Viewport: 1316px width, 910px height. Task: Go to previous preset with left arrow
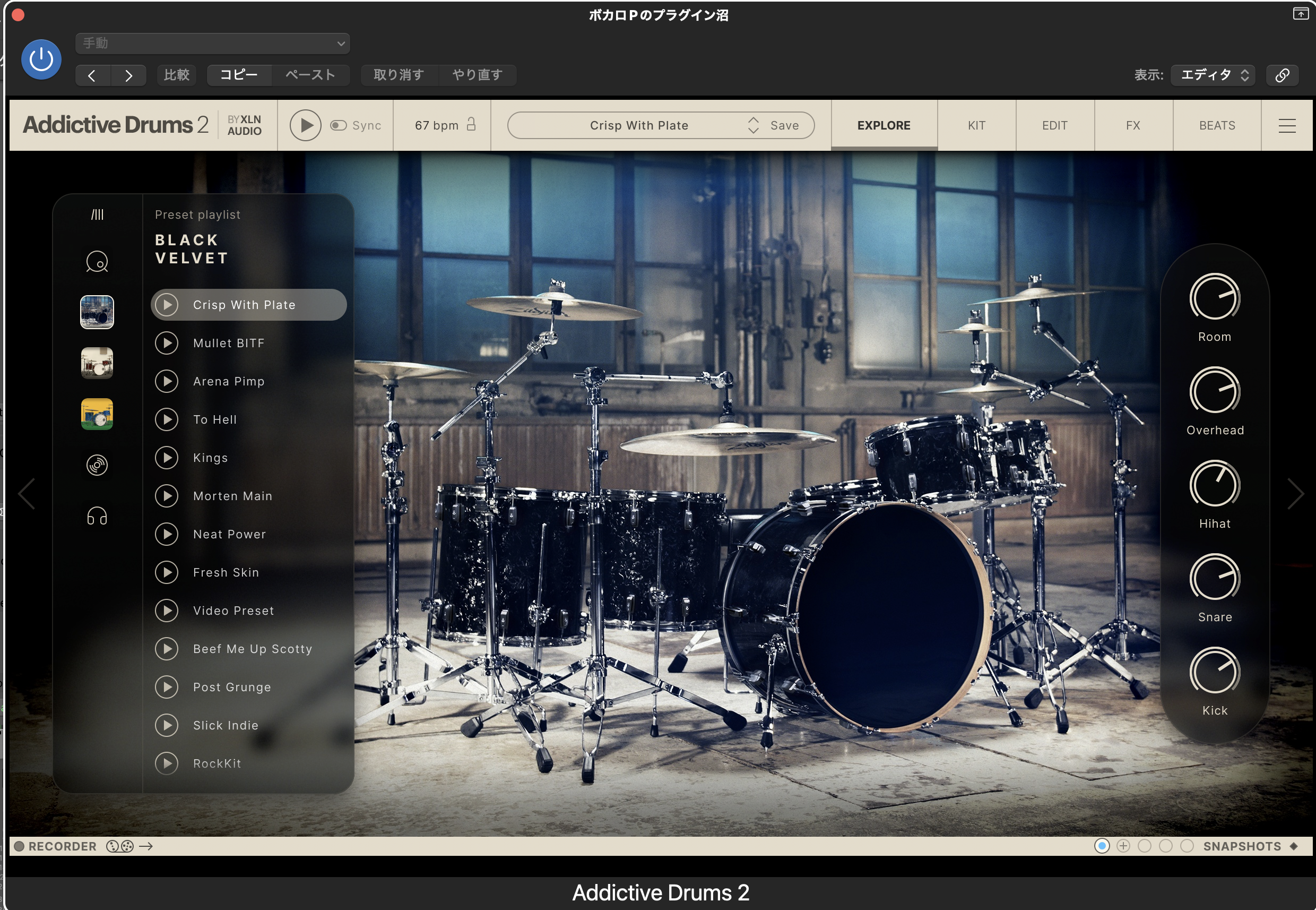(x=92, y=75)
